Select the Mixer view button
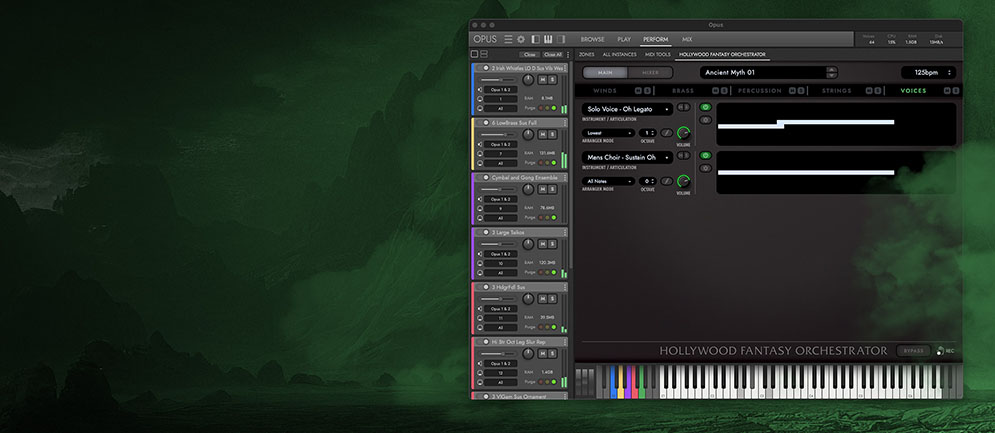The image size is (995, 433). (x=650, y=72)
